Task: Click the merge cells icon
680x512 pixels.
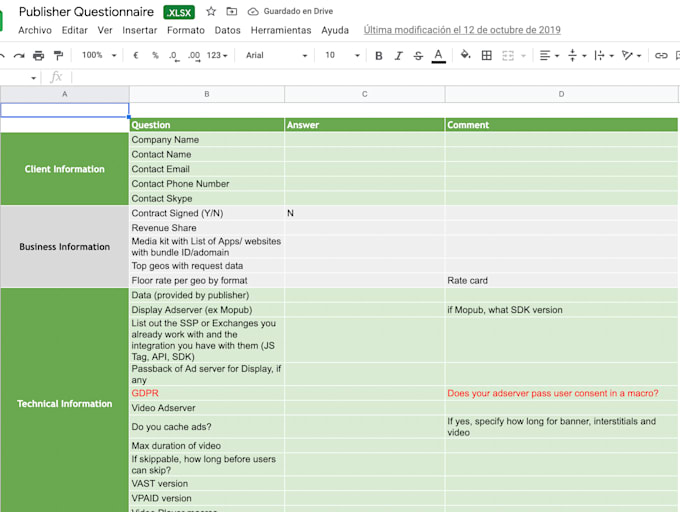Action: [x=508, y=55]
